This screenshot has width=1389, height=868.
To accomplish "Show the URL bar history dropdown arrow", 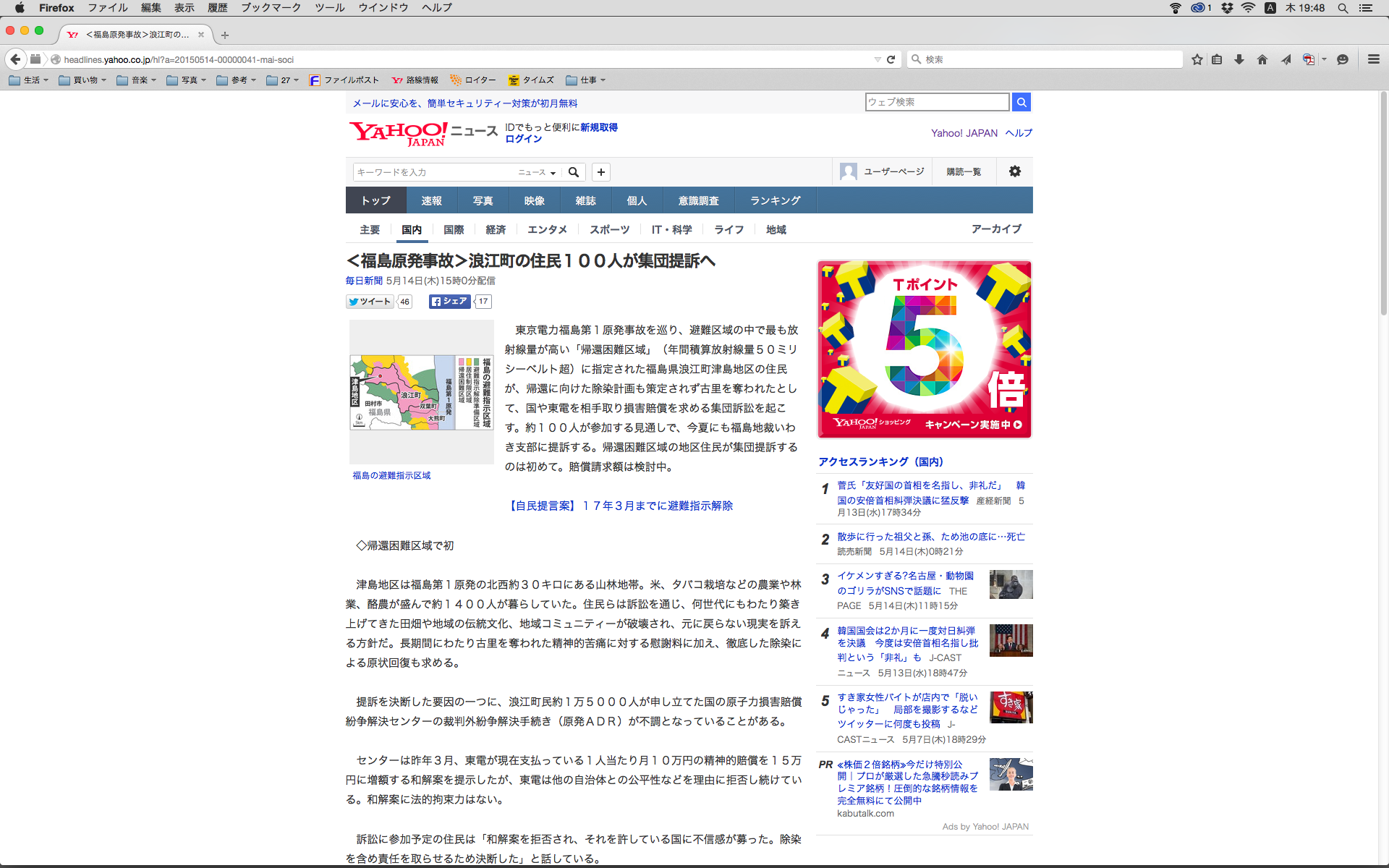I will [878, 59].
